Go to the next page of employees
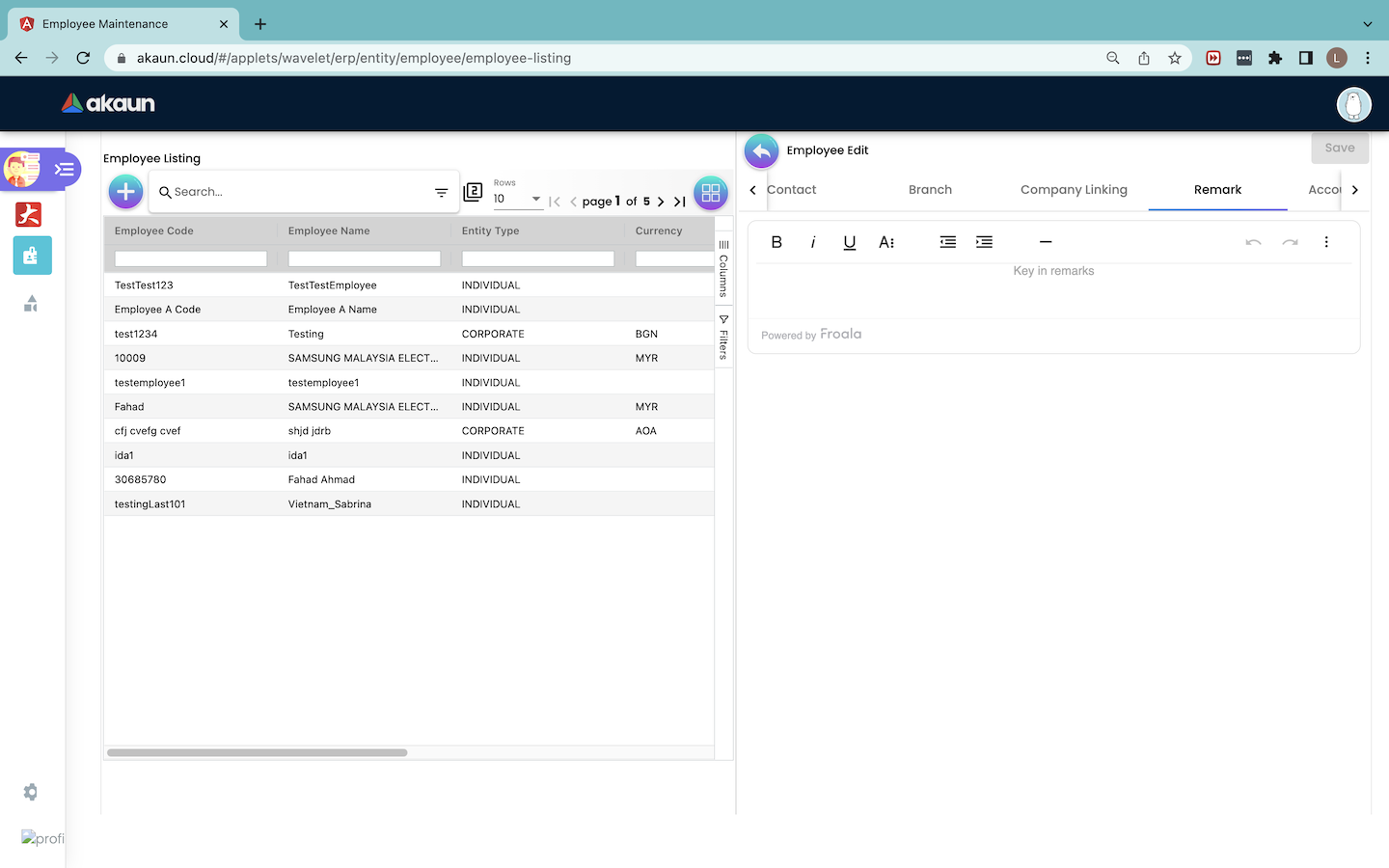This screenshot has width=1389, height=868. [661, 202]
